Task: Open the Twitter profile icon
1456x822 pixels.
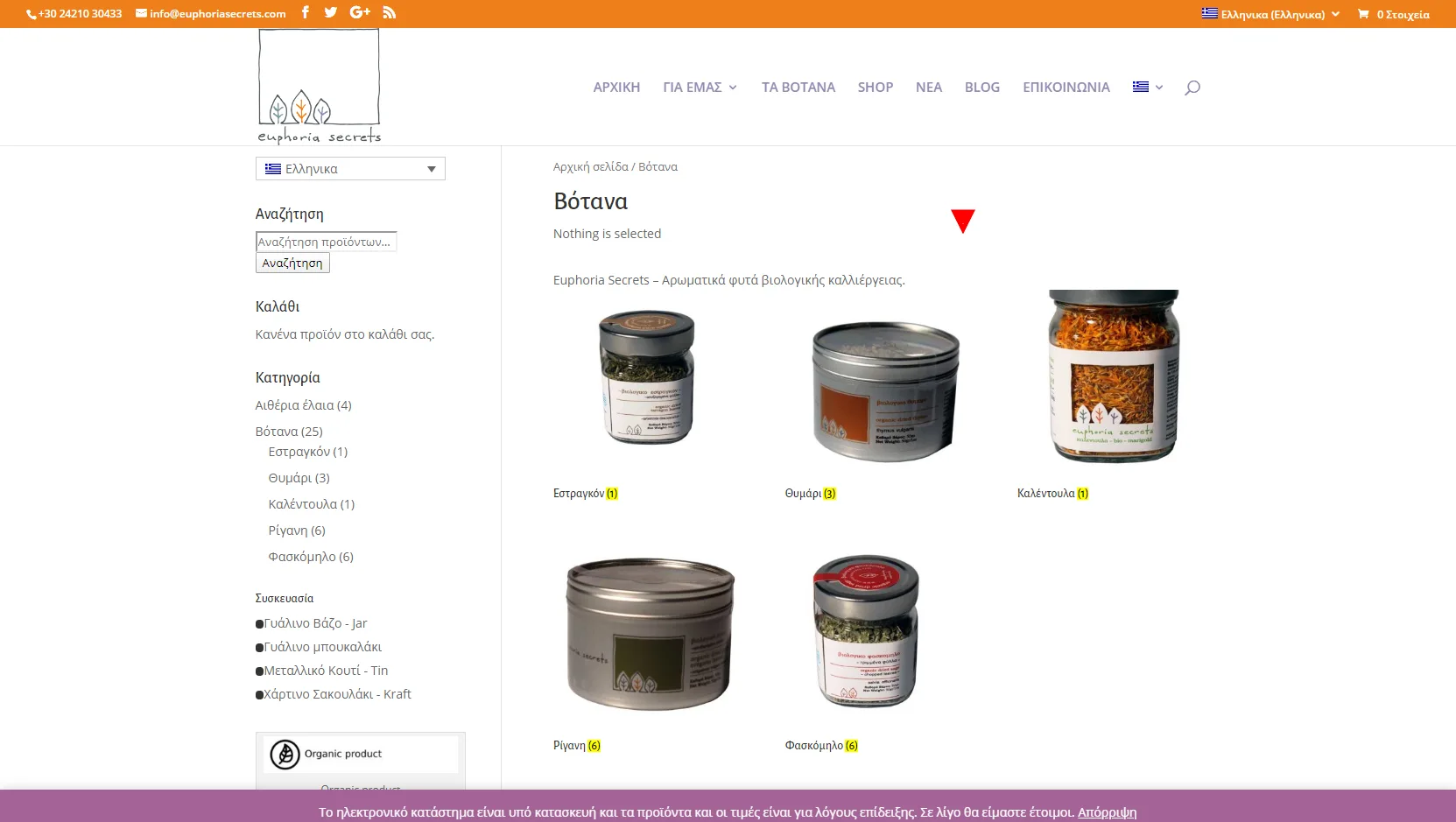Action: click(x=330, y=12)
